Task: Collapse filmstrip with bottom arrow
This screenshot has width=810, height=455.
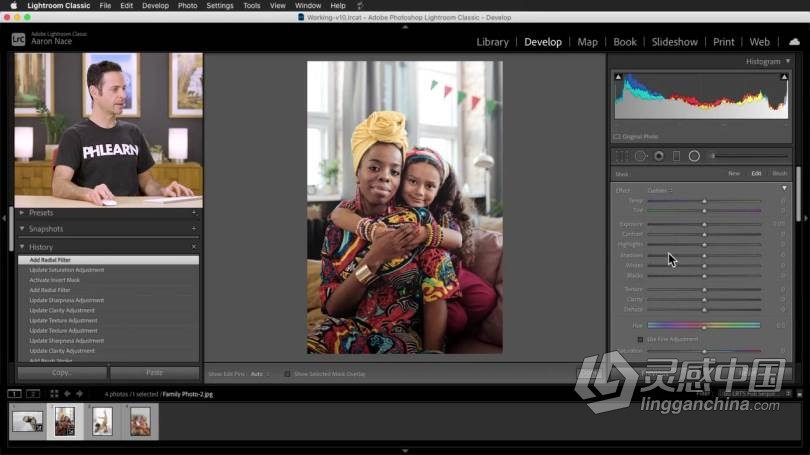Action: point(405,451)
